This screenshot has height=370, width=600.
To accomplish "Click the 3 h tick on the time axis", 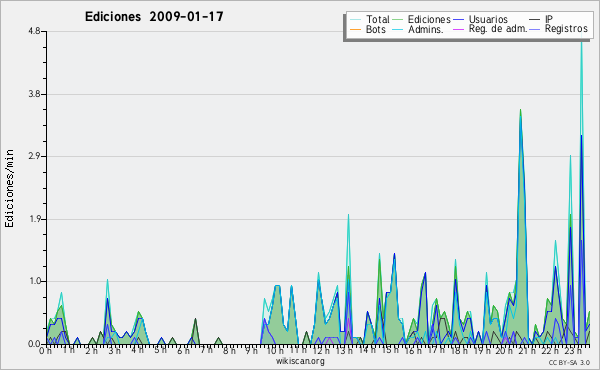I will pyautogui.click(x=114, y=350).
